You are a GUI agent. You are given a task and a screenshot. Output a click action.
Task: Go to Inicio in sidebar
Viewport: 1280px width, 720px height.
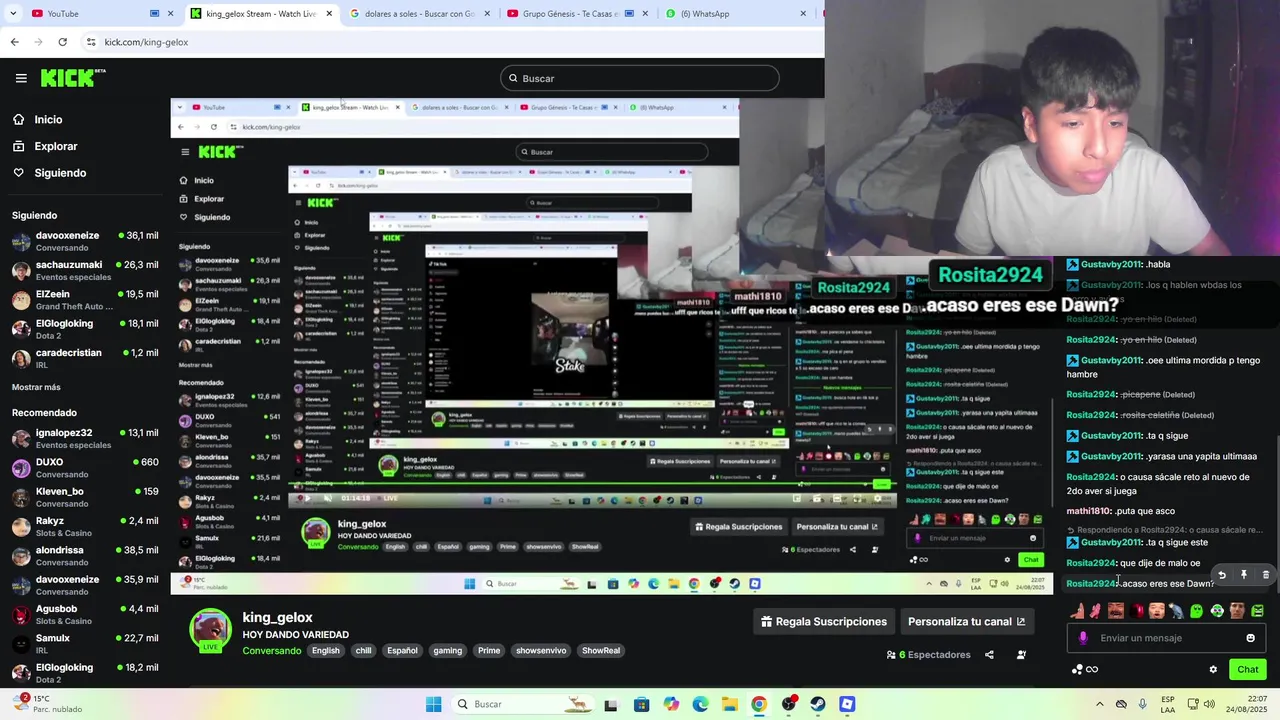(48, 119)
